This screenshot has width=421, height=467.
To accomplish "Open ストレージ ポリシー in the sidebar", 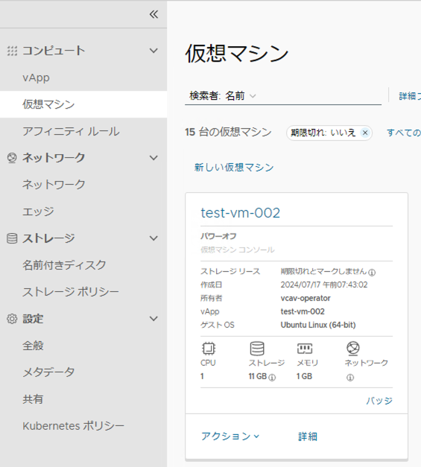I will click(70, 292).
